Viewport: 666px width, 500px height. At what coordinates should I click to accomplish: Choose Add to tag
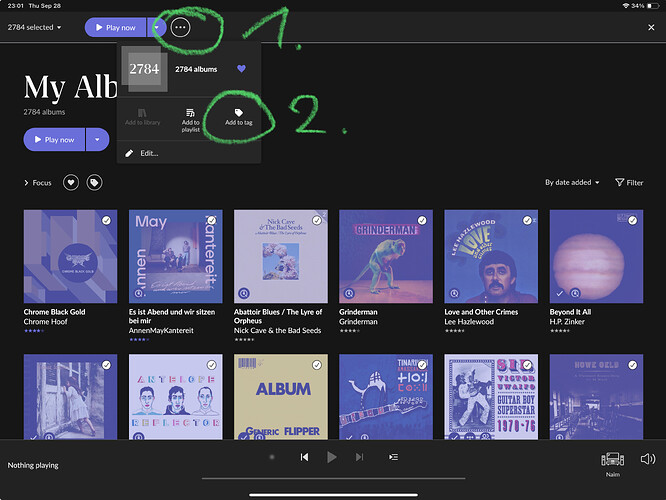pos(239,117)
